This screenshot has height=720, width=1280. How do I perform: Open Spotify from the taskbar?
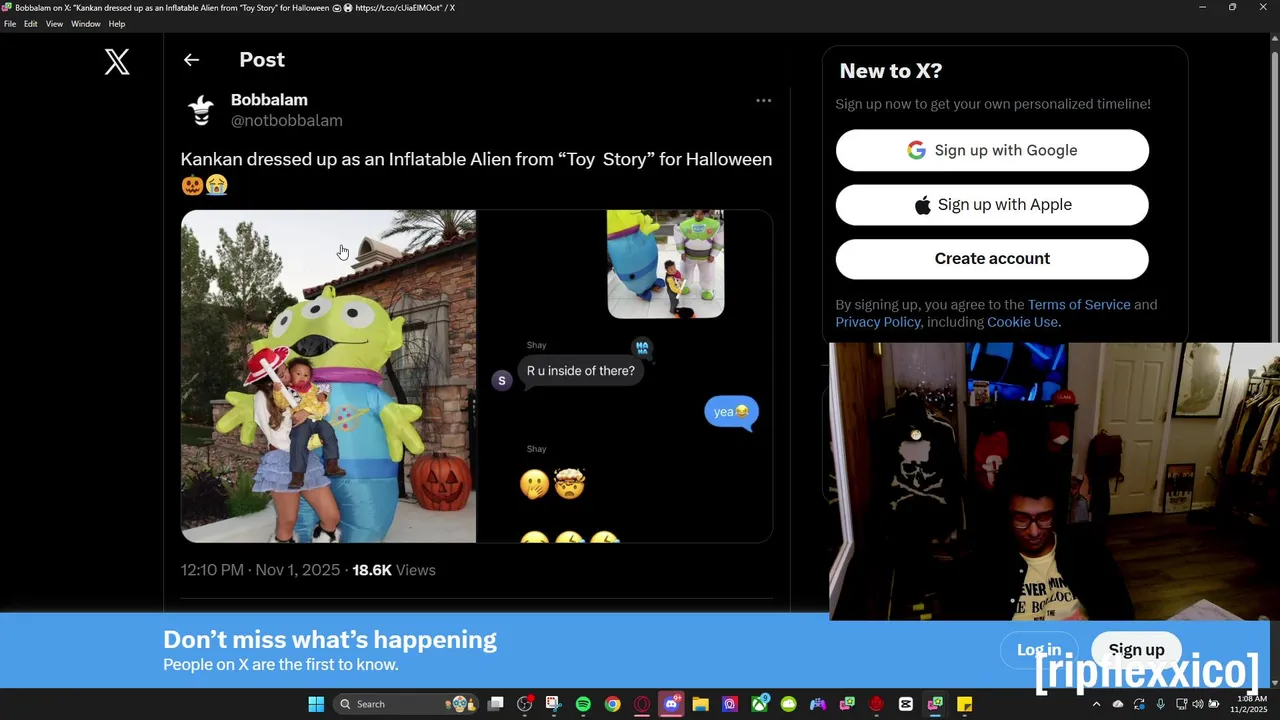click(583, 704)
